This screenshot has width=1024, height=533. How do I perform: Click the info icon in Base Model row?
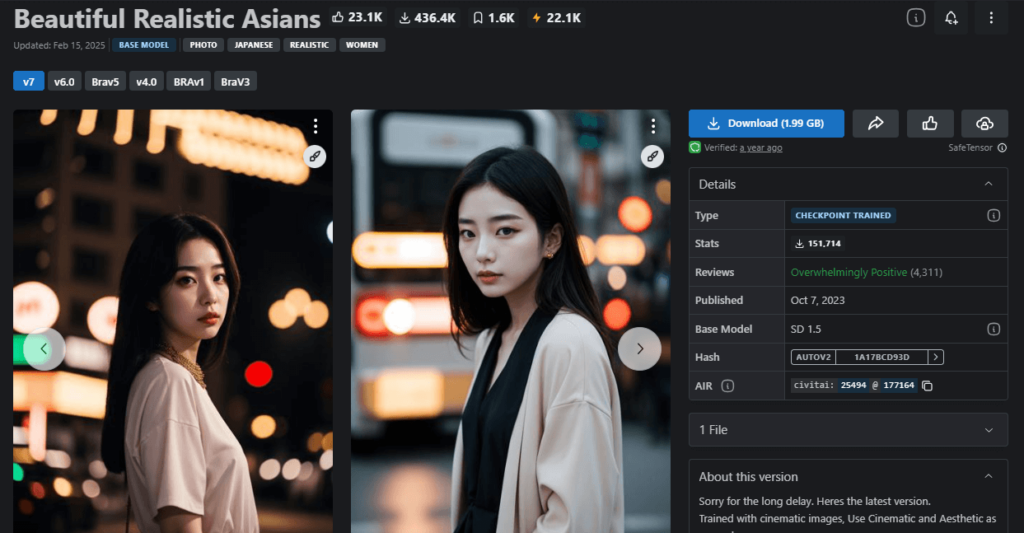point(993,329)
